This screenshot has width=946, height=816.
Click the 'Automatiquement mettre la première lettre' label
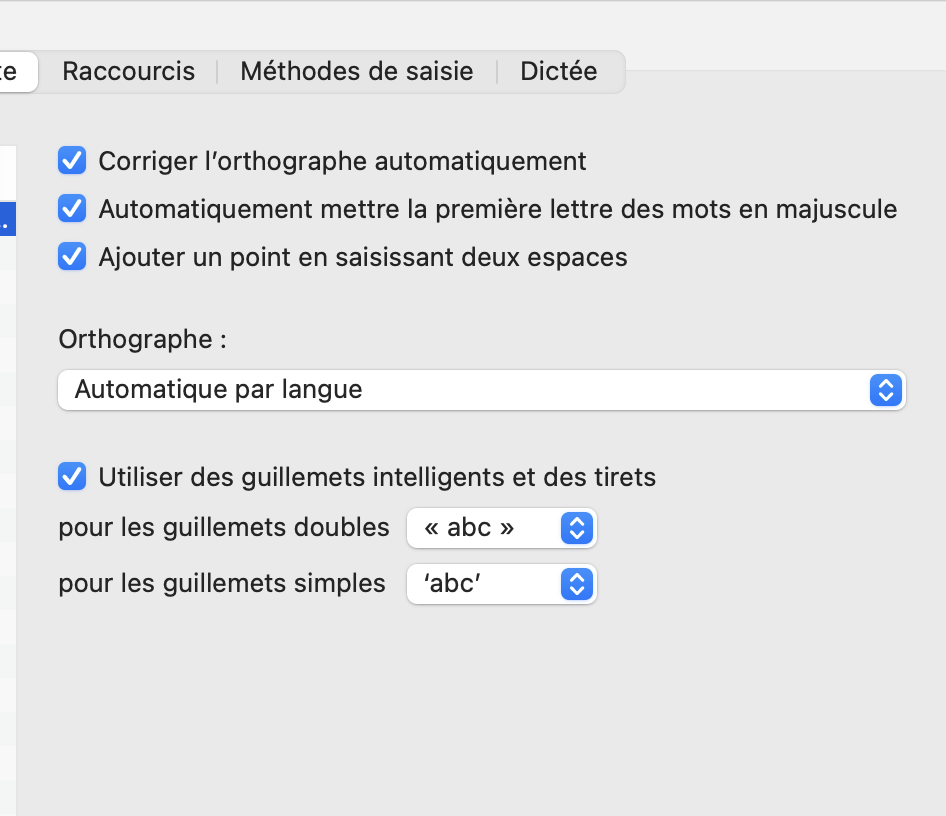(x=497, y=210)
